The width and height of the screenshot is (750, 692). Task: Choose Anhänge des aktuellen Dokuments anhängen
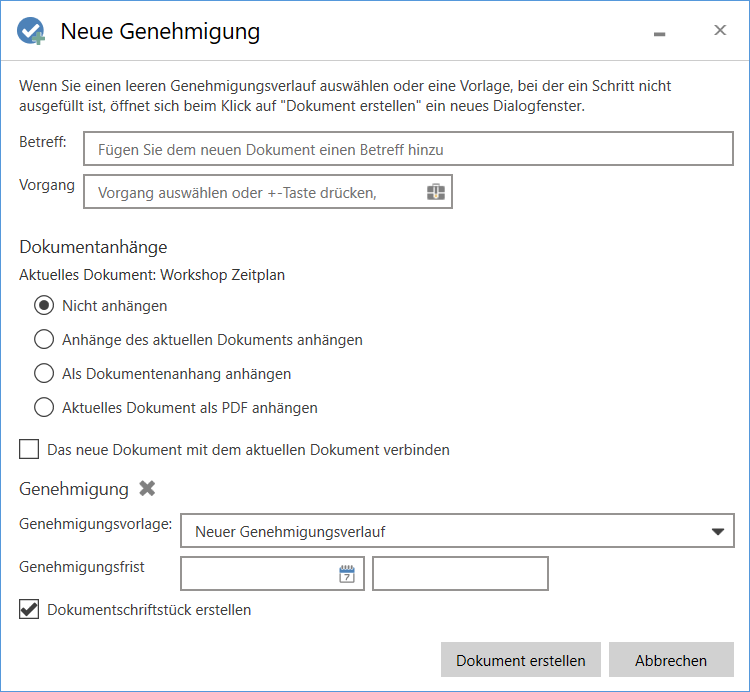[44, 340]
